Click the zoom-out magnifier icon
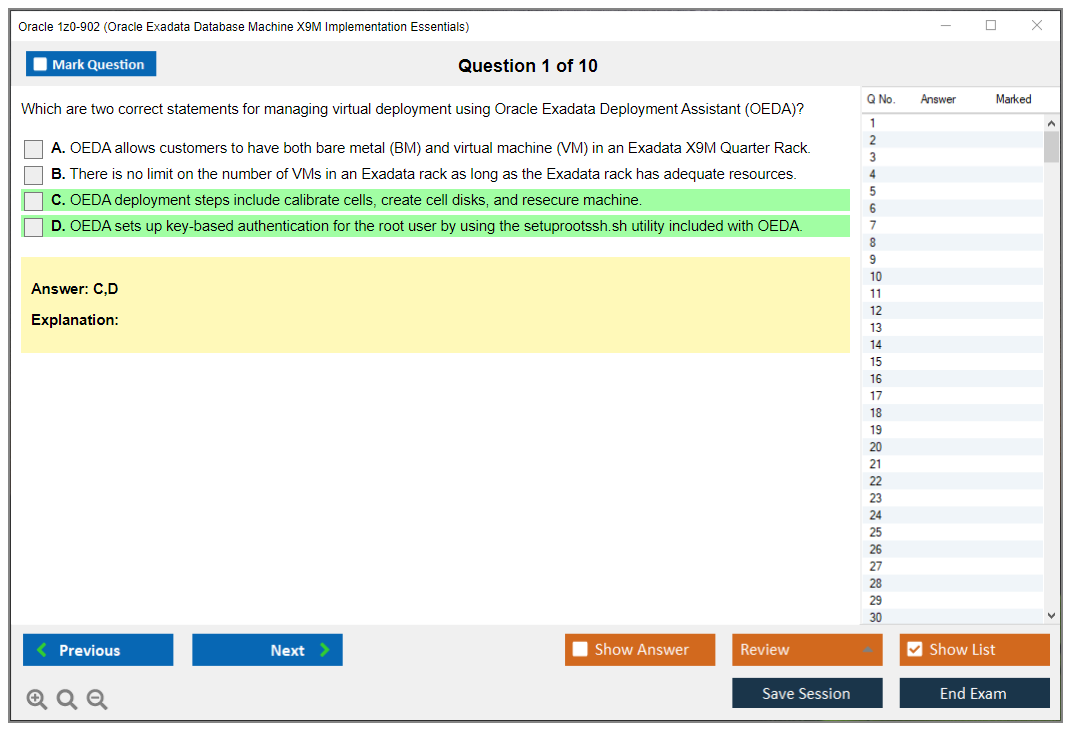The width and height of the screenshot is (1075, 735). click(x=96, y=699)
